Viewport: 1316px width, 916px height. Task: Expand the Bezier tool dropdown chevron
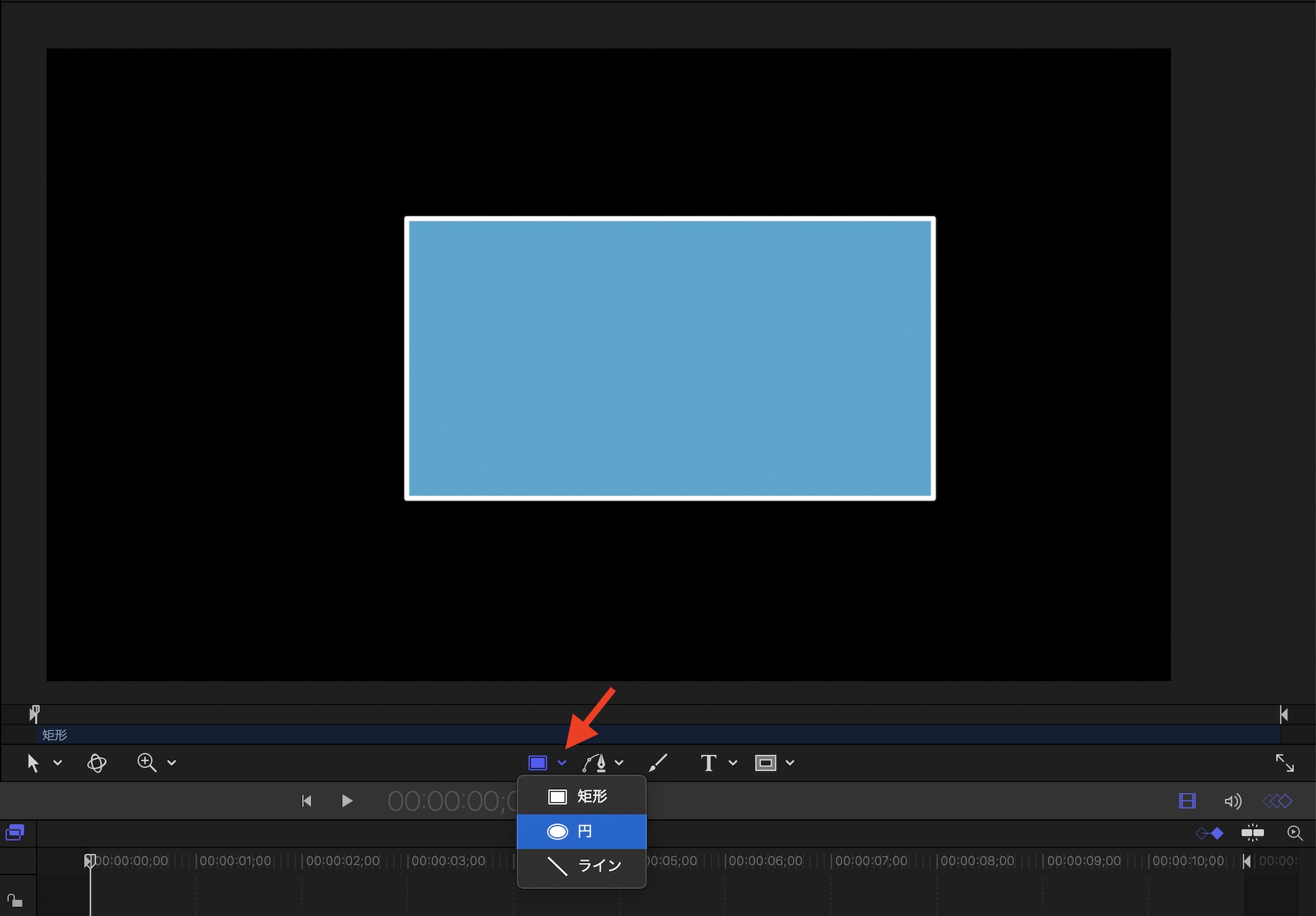(x=619, y=763)
